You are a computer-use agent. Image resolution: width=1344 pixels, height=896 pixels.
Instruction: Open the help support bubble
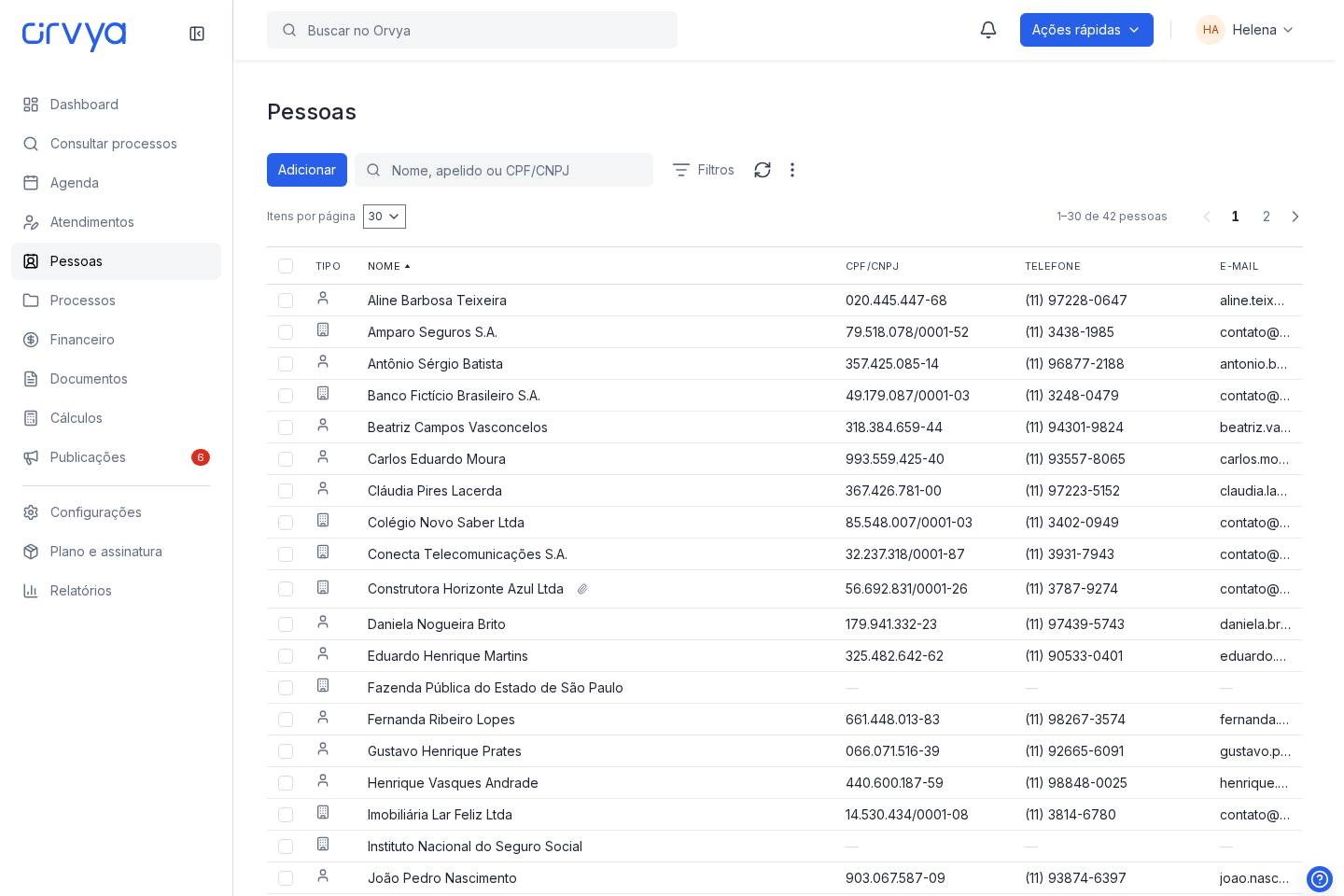coord(1320,879)
